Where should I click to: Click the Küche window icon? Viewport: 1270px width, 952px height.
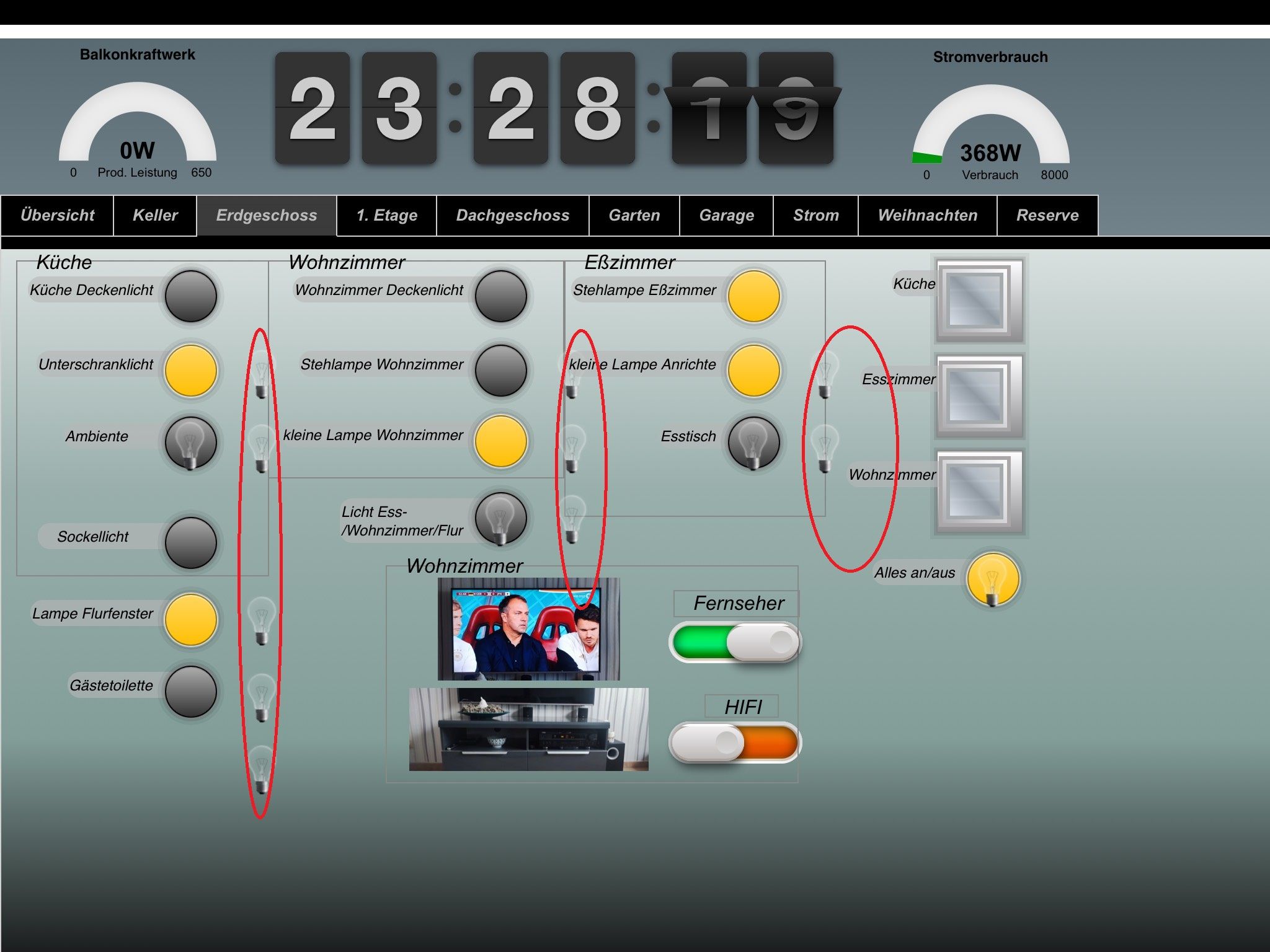click(x=978, y=300)
